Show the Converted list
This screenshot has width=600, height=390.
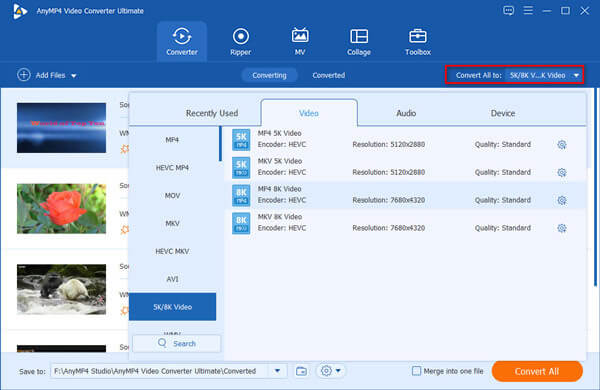click(x=329, y=75)
